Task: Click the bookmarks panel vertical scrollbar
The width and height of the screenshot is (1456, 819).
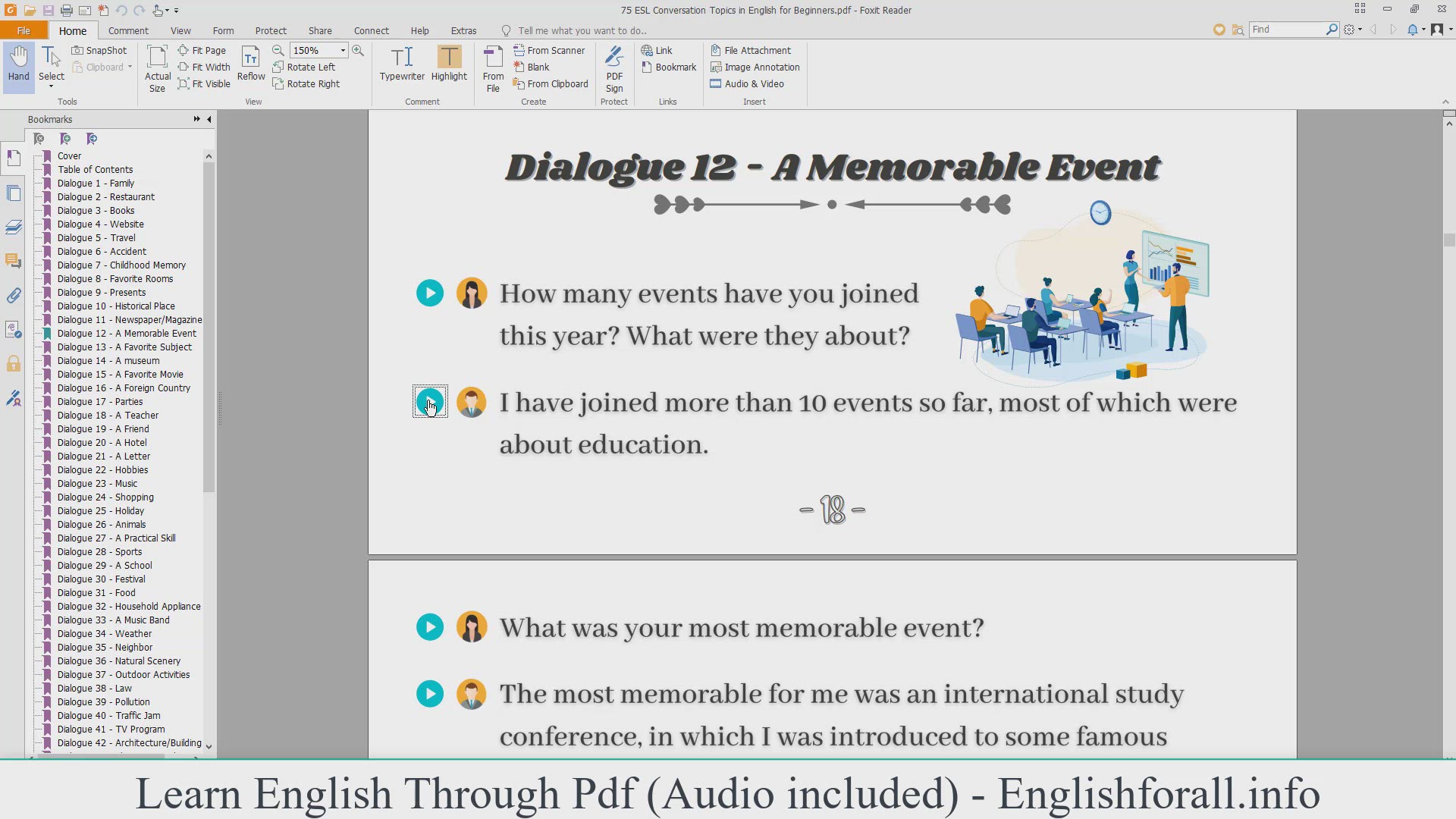Action: click(x=209, y=326)
